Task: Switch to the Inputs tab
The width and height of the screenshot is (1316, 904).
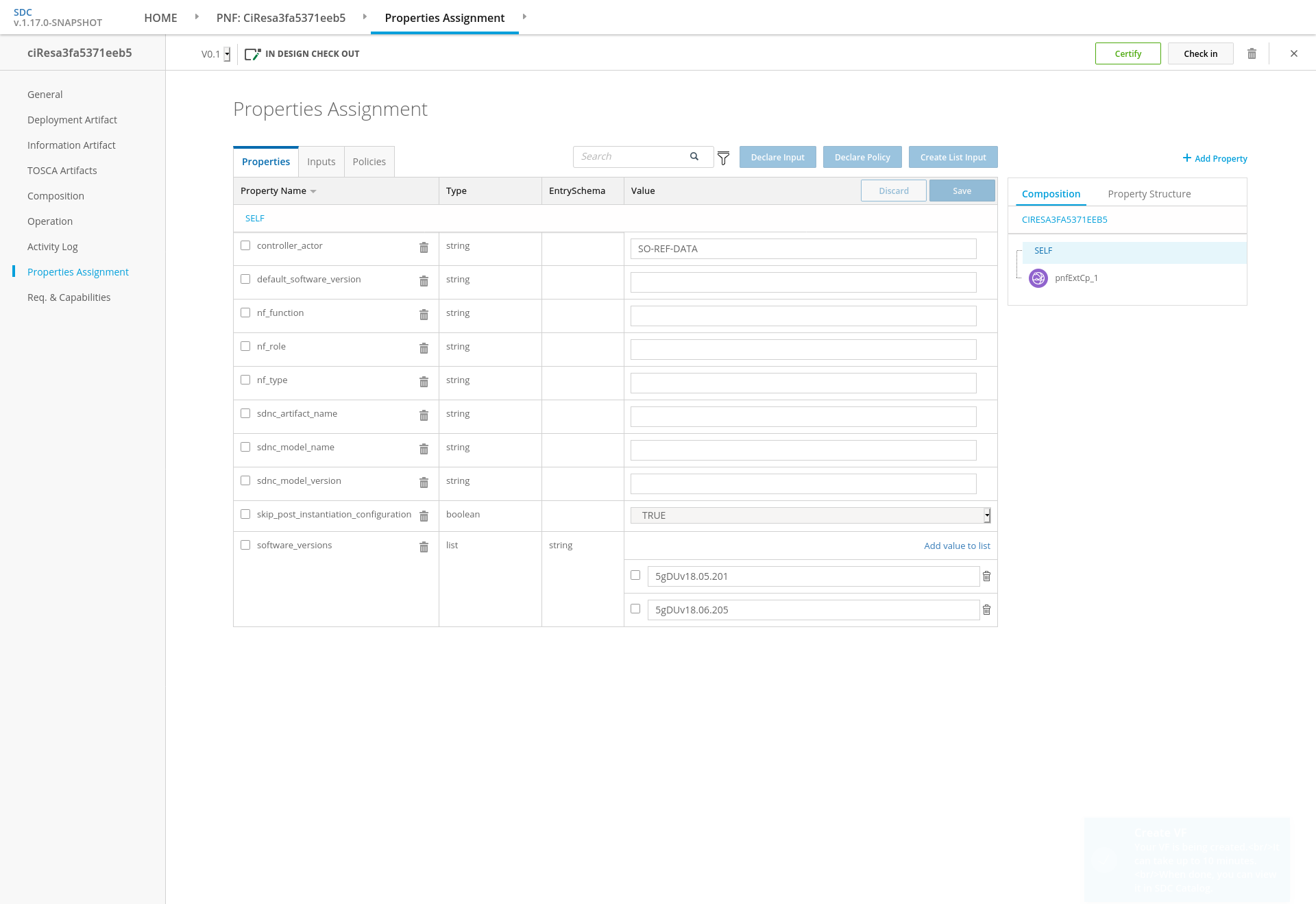Action: tap(321, 162)
